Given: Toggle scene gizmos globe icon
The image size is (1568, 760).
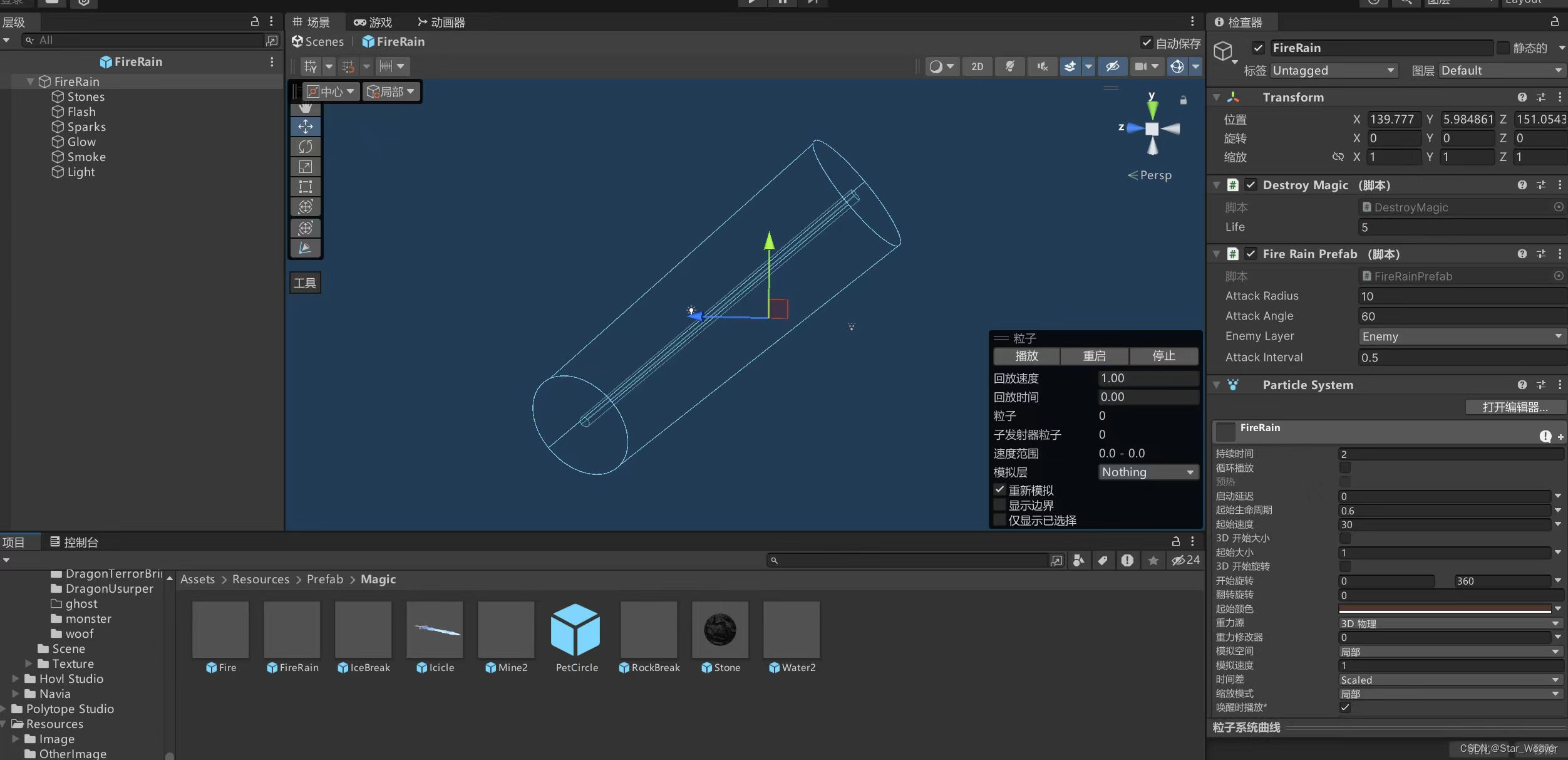Looking at the screenshot, I should coord(1177,66).
